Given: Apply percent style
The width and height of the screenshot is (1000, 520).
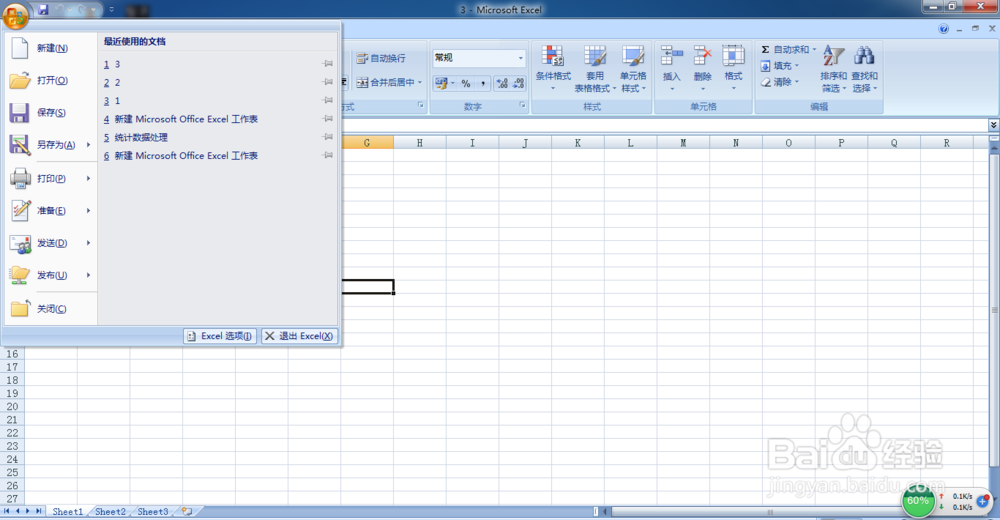Looking at the screenshot, I should tap(466, 83).
